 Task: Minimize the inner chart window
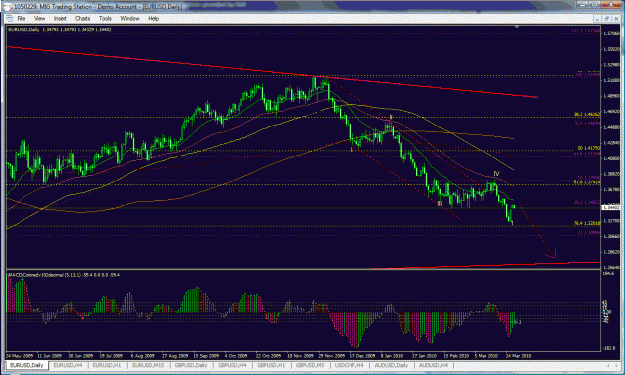pos(597,18)
